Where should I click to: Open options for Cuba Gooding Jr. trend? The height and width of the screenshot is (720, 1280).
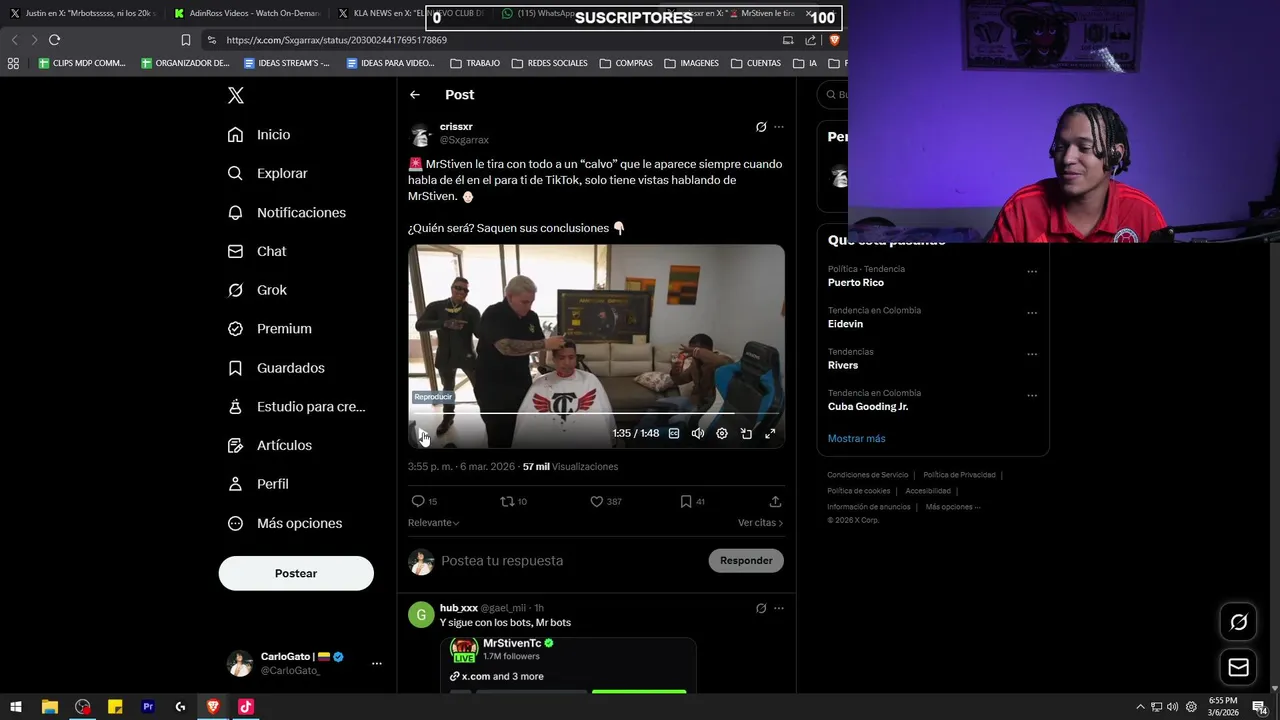1032,395
